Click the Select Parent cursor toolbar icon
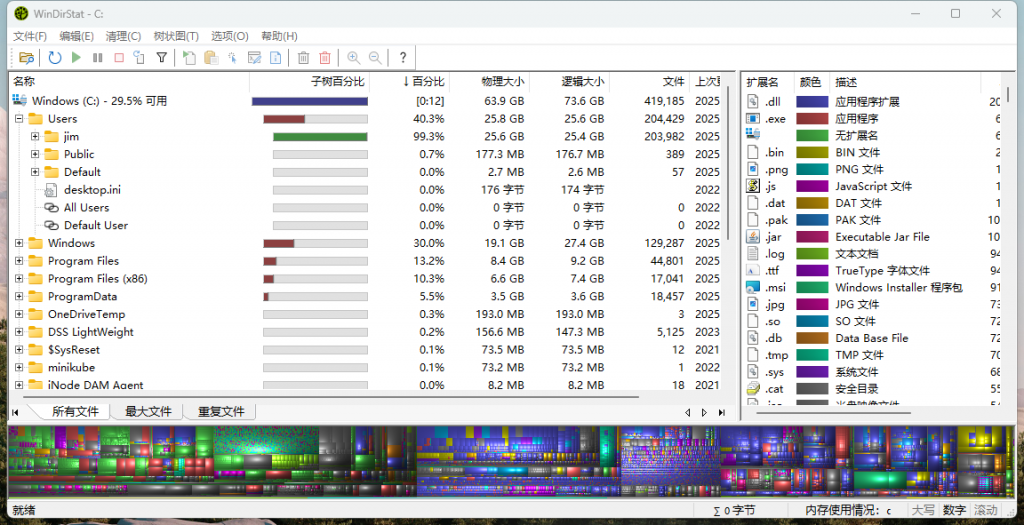Viewport: 1024px width, 525px height. pos(232,57)
